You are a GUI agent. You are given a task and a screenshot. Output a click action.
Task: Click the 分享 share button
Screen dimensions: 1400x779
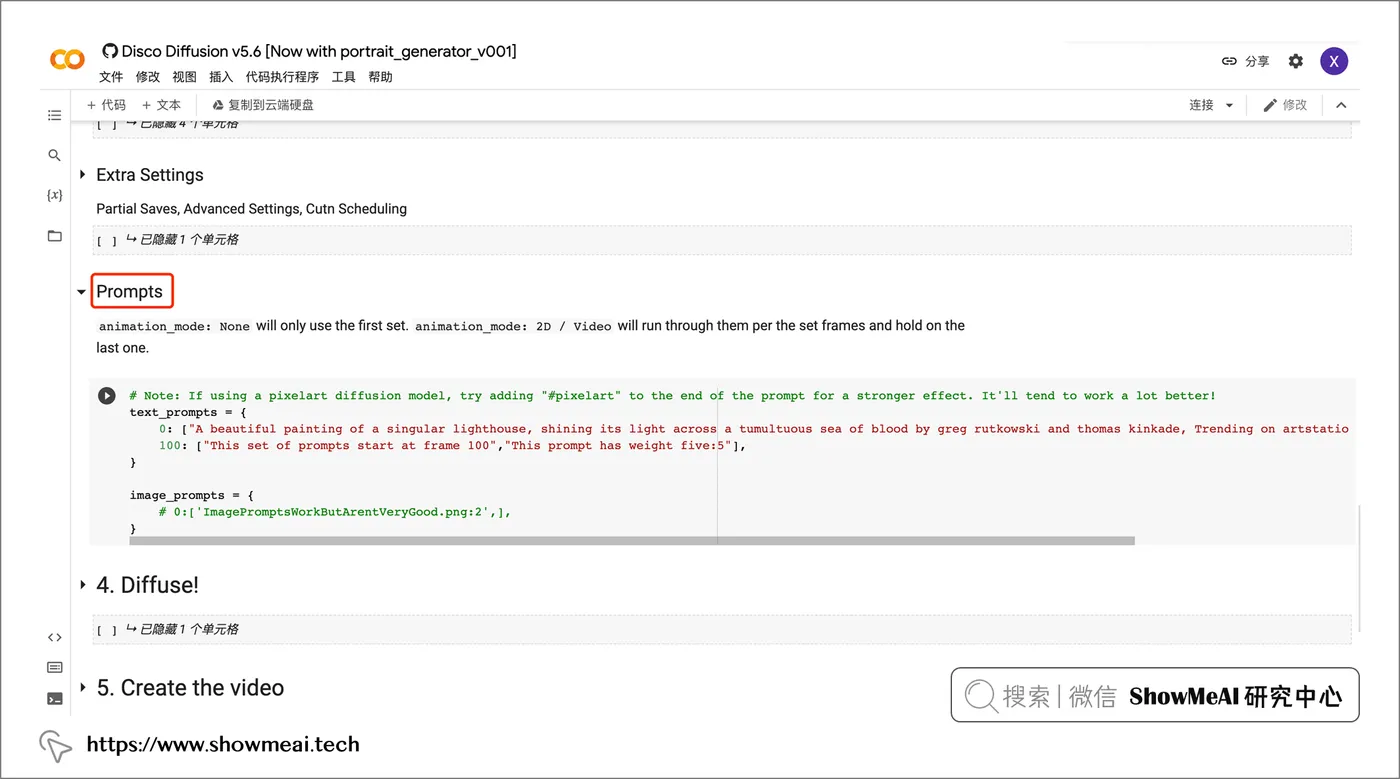coord(1245,62)
